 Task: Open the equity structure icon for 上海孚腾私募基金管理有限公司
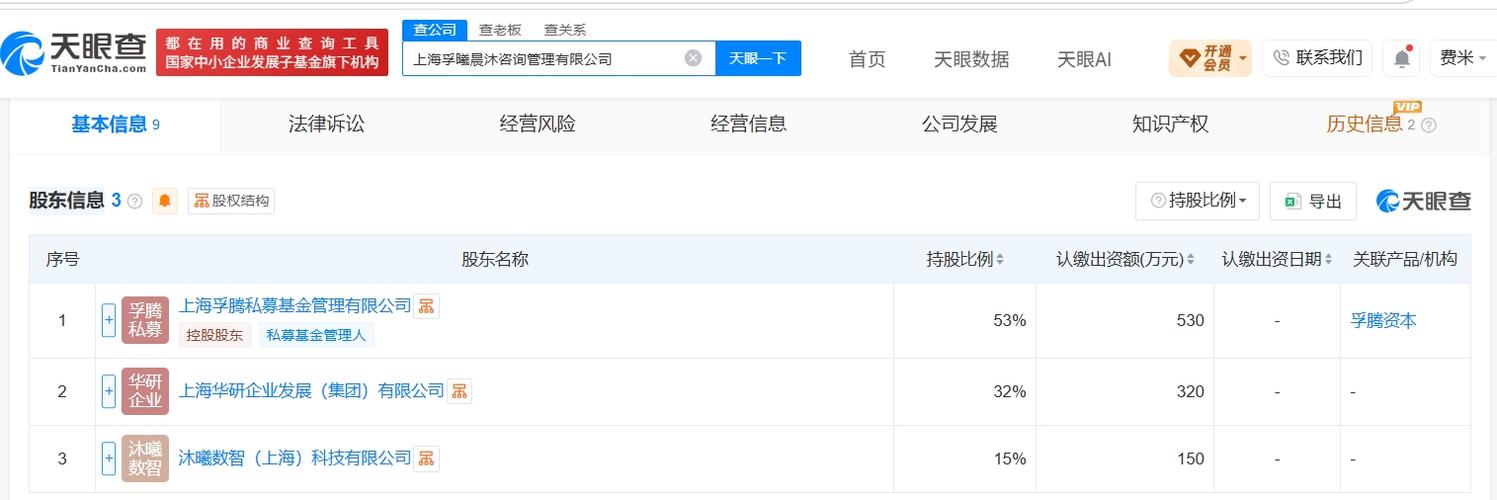click(426, 306)
